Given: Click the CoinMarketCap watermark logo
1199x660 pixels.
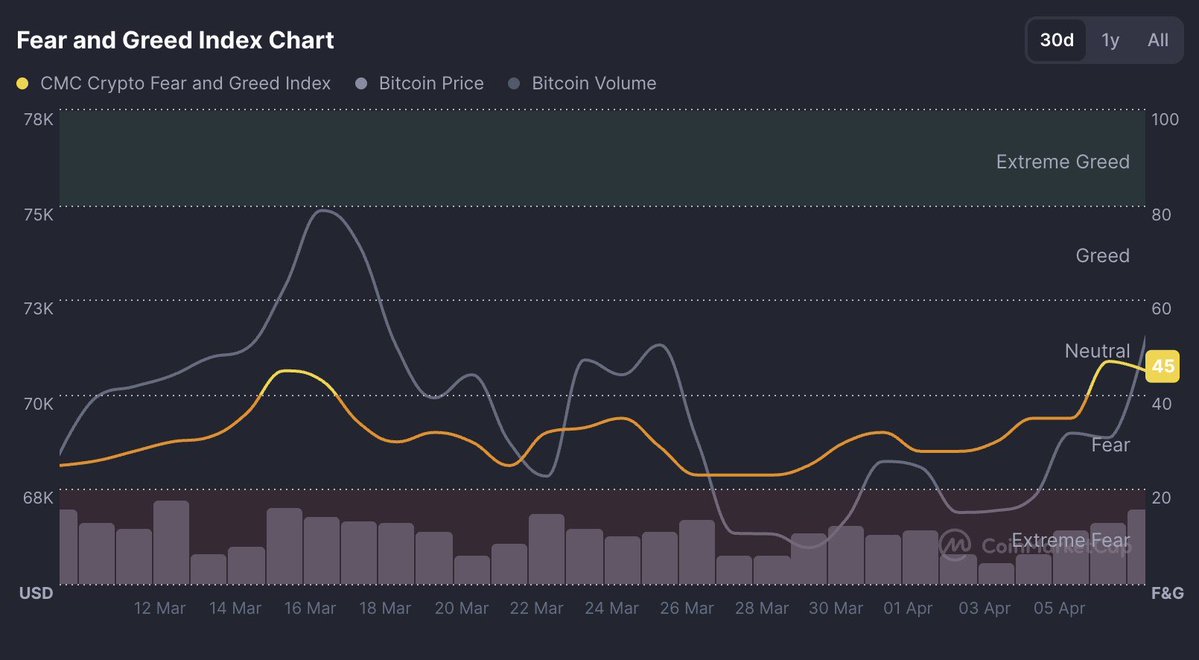Looking at the screenshot, I should point(955,544).
